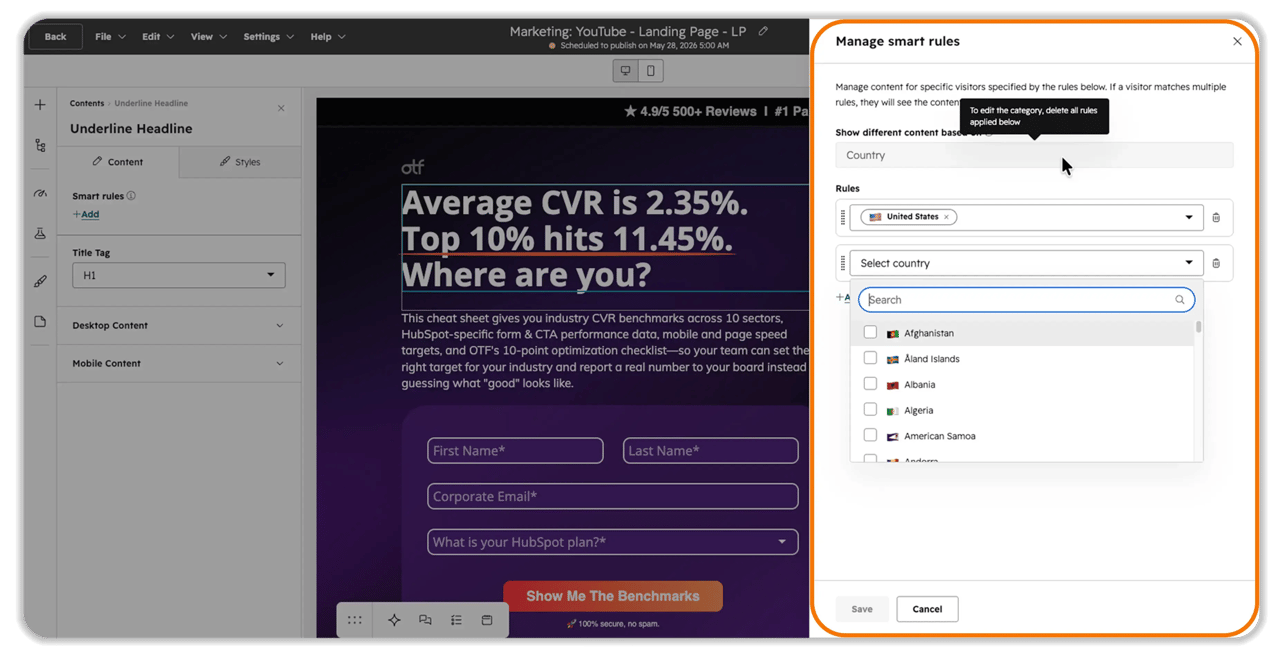The image size is (1280, 665).
Task: Open the HubSpot plan dropdown on form
Action: point(613,542)
